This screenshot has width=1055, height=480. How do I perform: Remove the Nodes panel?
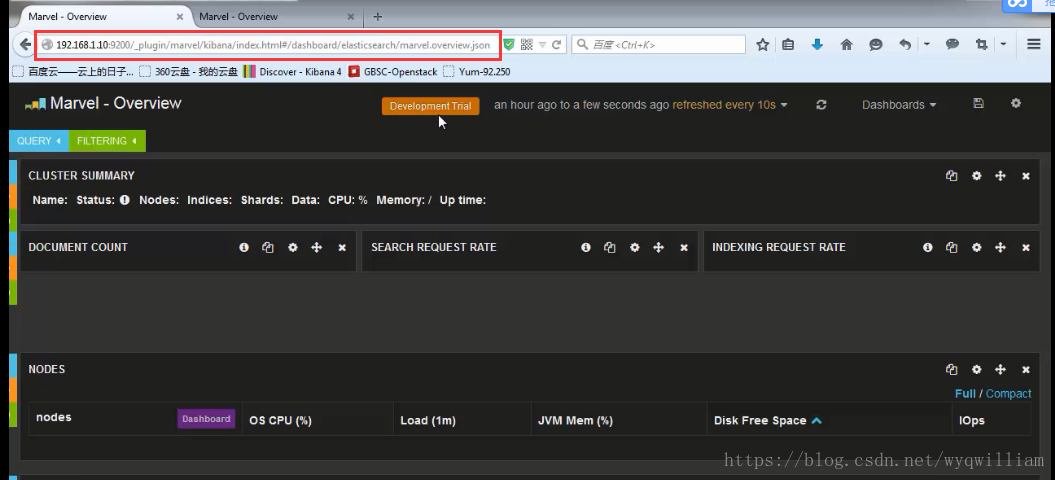(1026, 370)
